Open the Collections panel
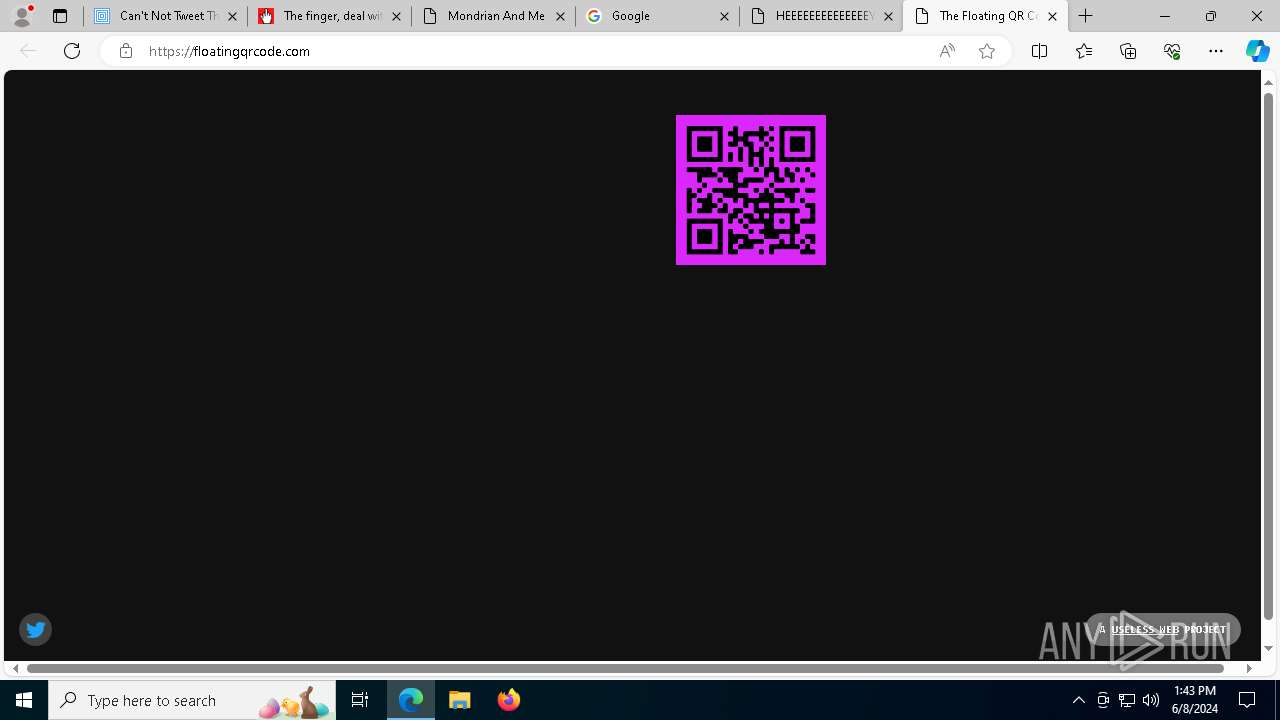 click(x=1128, y=51)
